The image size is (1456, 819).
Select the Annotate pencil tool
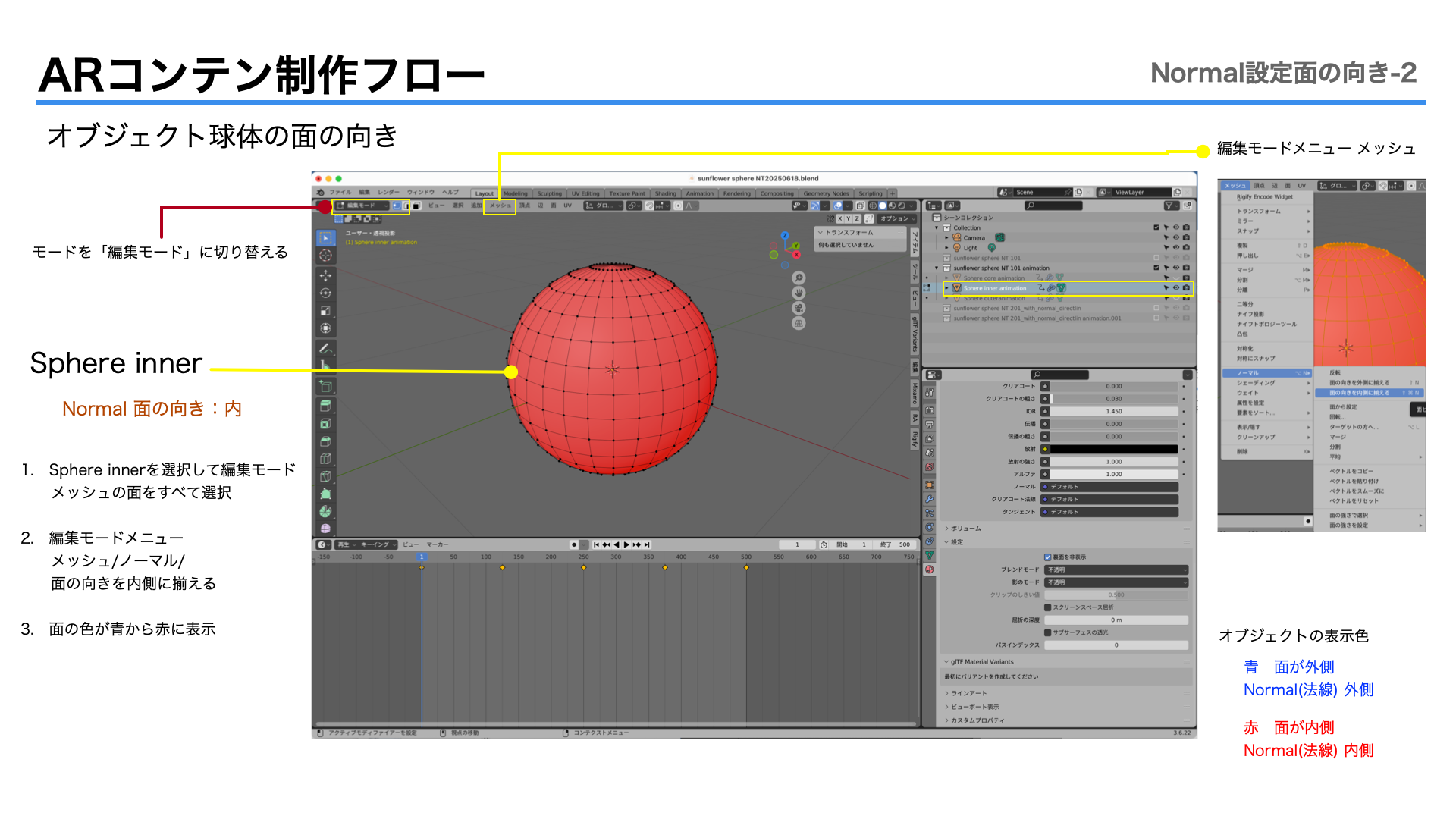[x=325, y=349]
